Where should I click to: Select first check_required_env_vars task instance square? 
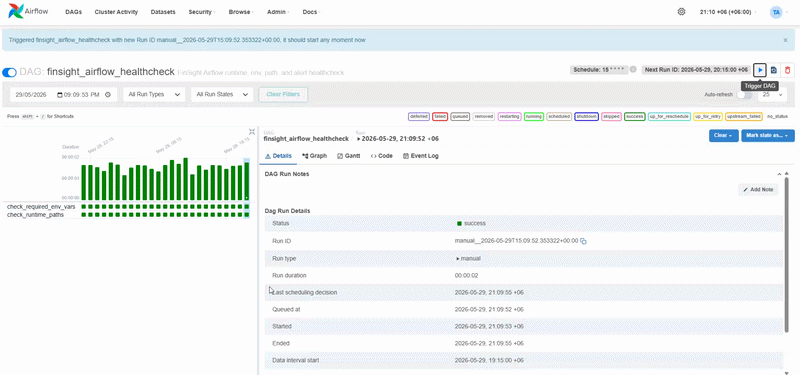[x=84, y=207]
